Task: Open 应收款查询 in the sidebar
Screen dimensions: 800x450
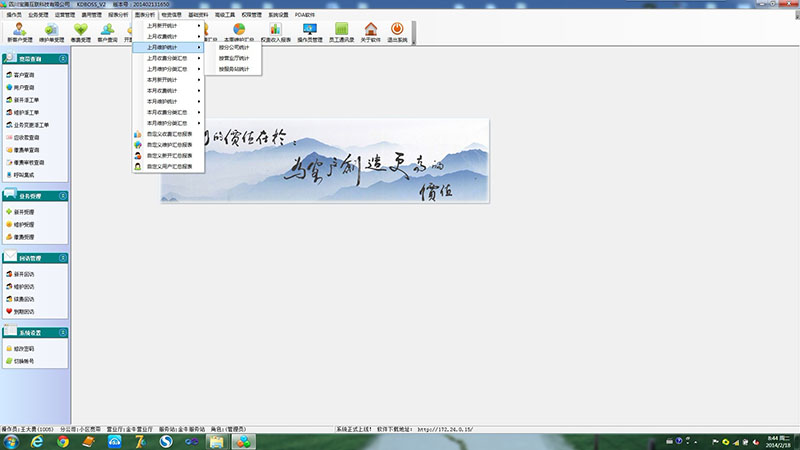Action: click(x=22, y=138)
